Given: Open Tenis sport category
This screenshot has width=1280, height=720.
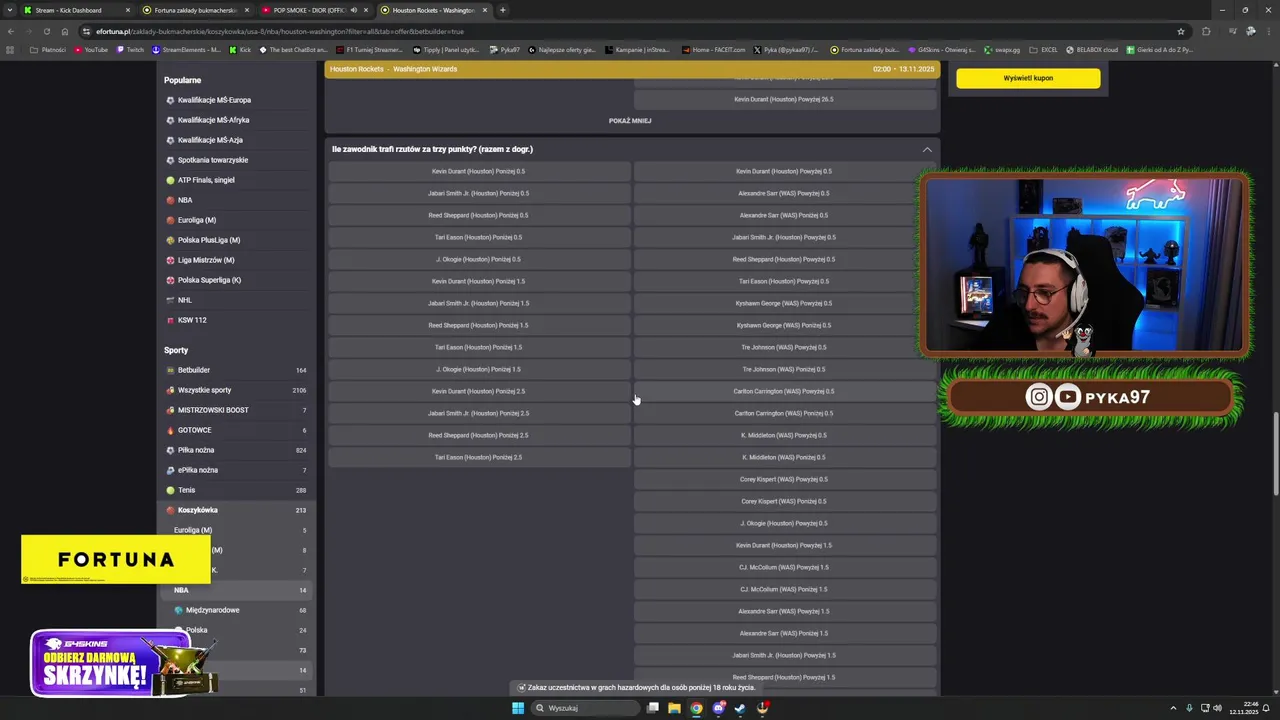Looking at the screenshot, I should tap(238, 490).
